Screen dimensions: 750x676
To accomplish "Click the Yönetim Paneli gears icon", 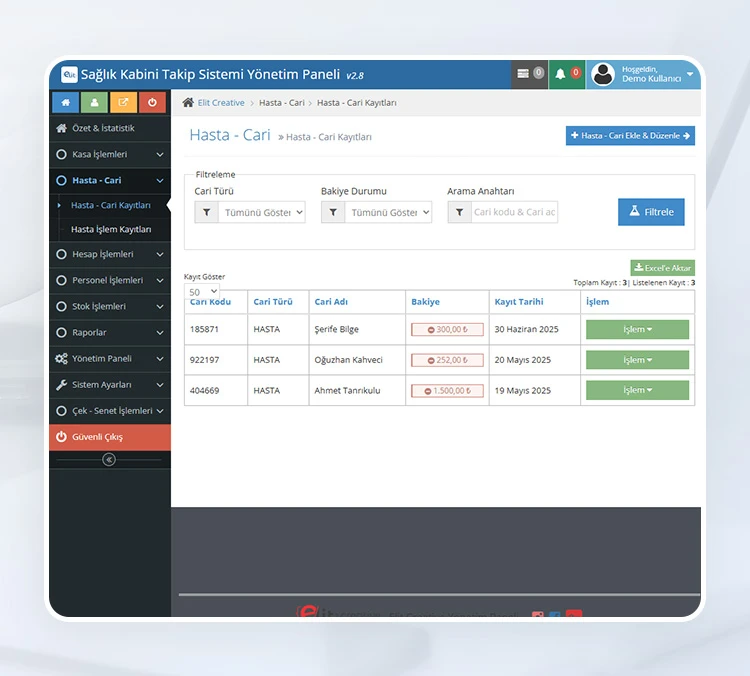I will [x=61, y=359].
